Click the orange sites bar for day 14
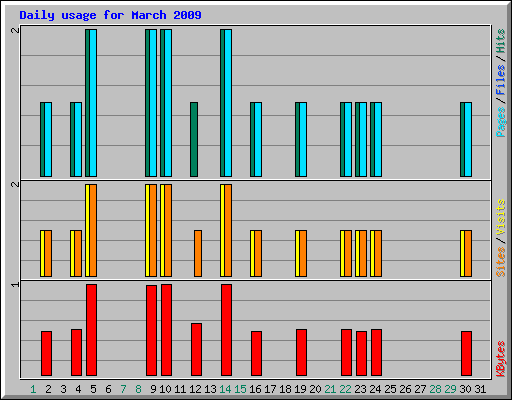 tap(228, 230)
